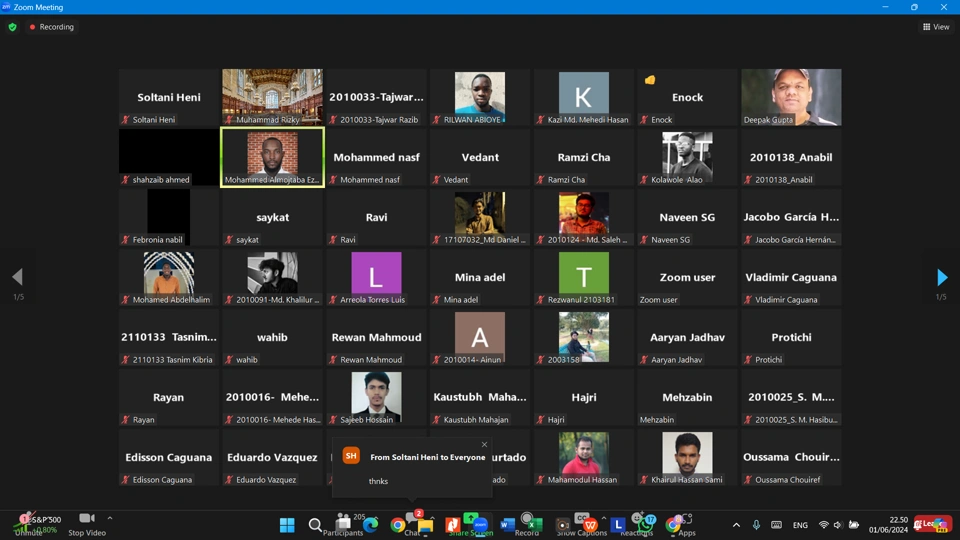
Task: Select Rewan Mahmoud's participant tile
Action: click(376, 337)
